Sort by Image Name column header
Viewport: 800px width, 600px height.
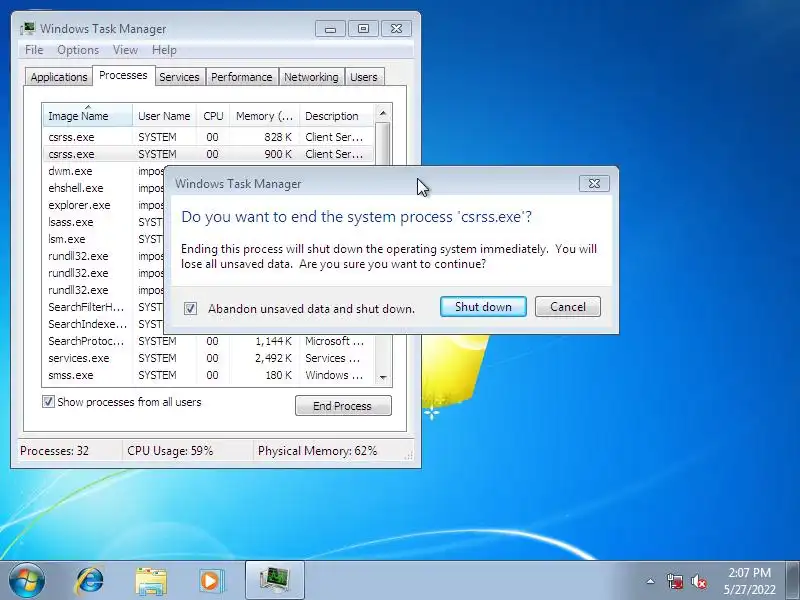point(88,116)
